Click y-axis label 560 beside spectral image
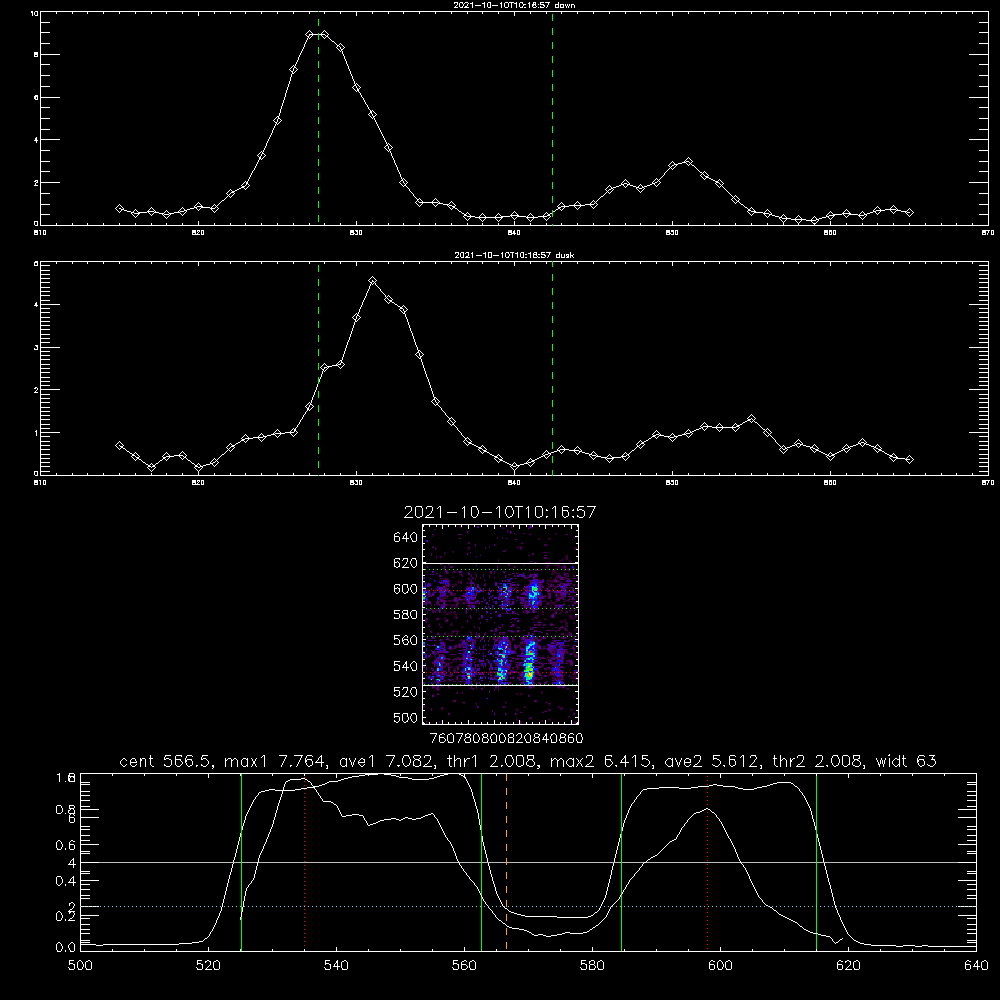Screen dimensions: 1000x1000 point(406,640)
